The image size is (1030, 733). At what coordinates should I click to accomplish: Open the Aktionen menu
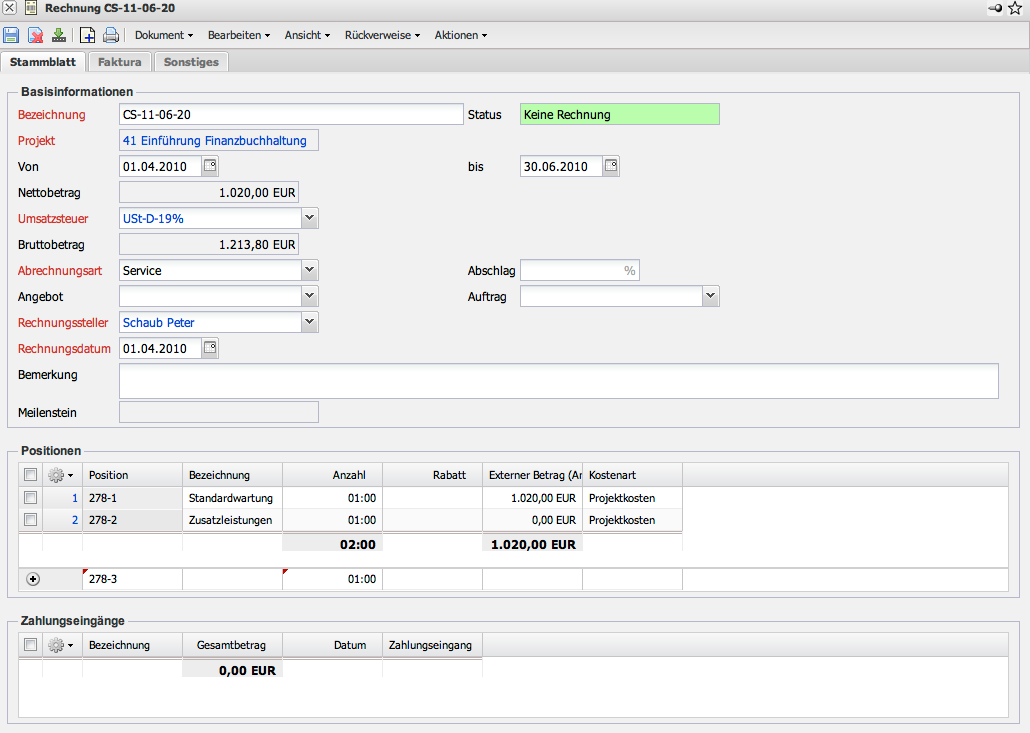coord(460,35)
